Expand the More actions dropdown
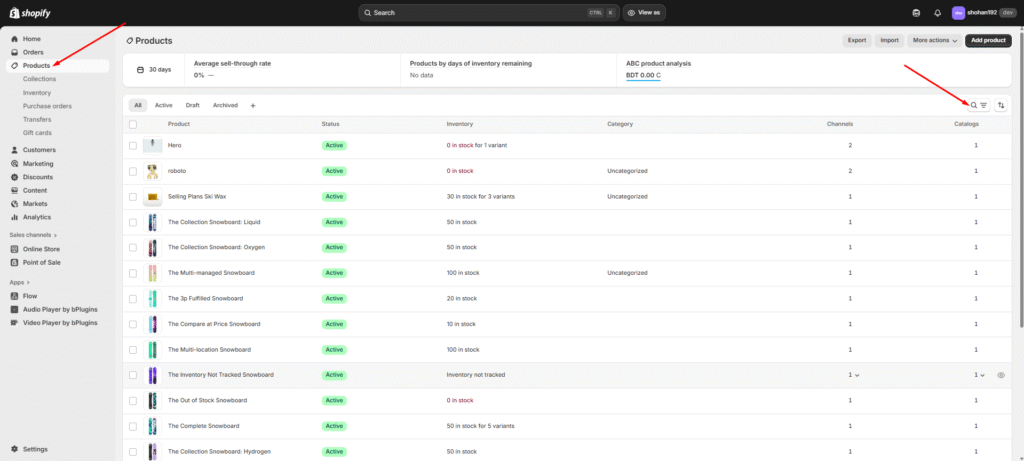Screen dimensions: 1024x461 tap(934, 41)
